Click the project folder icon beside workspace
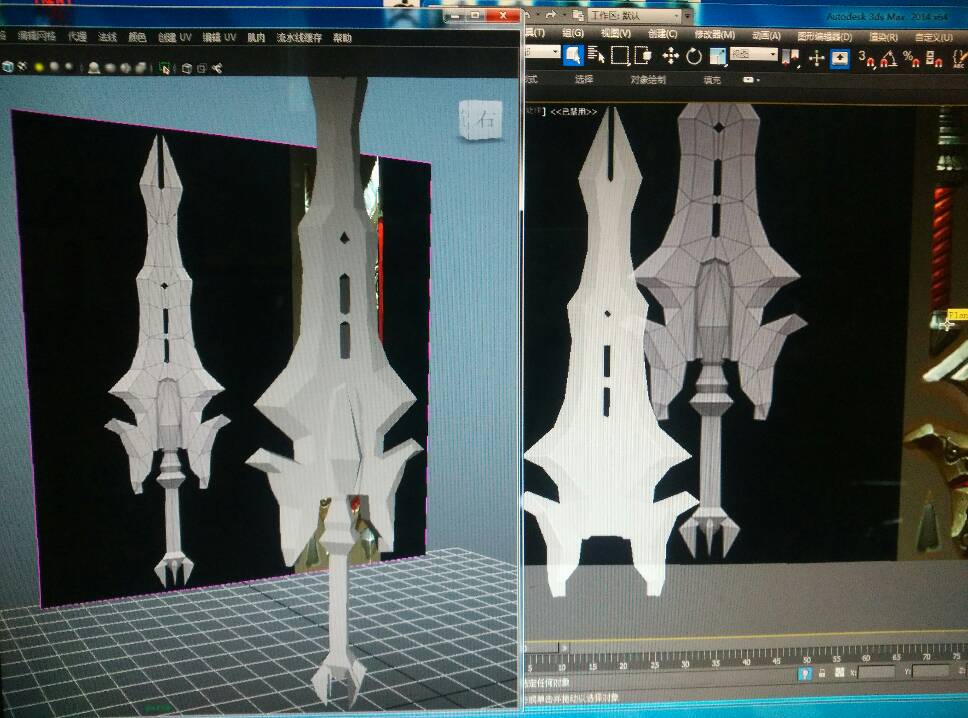This screenshot has width=968, height=718. [577, 15]
